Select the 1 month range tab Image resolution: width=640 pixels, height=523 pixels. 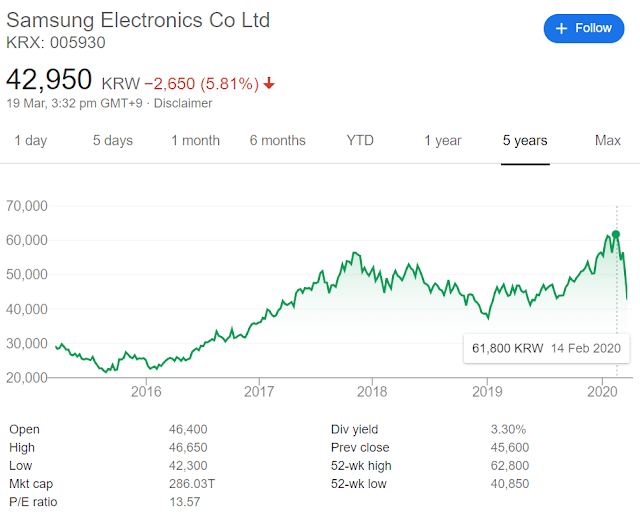(195, 140)
